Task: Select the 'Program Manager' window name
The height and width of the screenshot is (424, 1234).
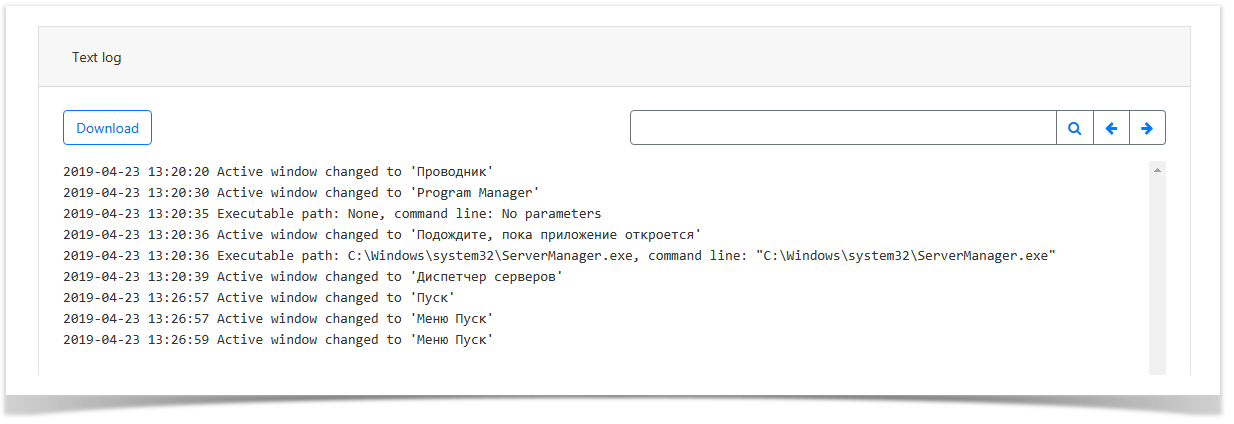Action: tap(475, 193)
